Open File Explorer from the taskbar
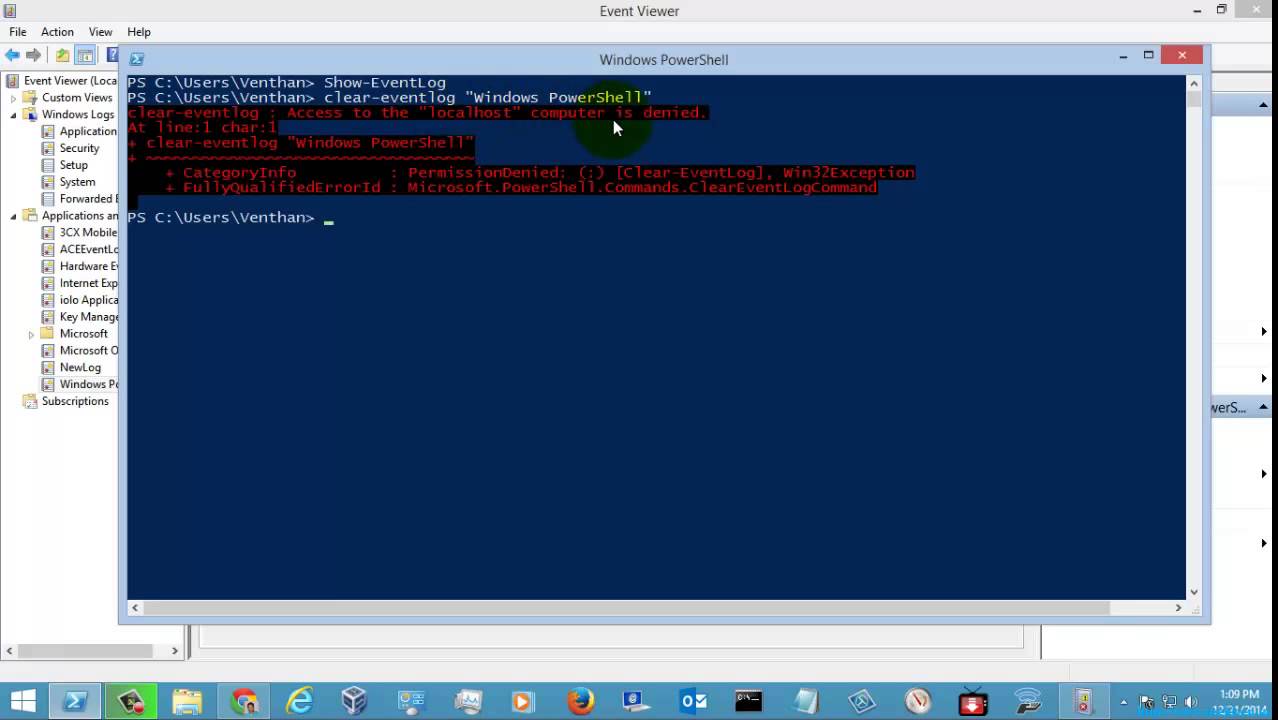1278x720 pixels. pos(187,701)
